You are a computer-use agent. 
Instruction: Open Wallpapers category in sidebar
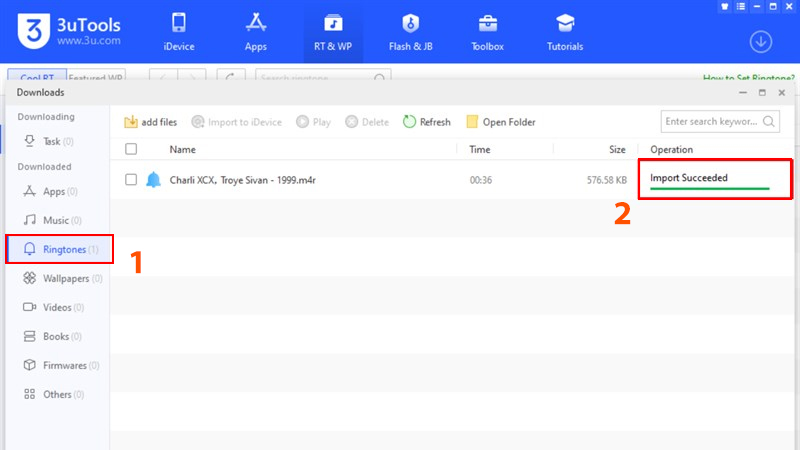pos(62,279)
